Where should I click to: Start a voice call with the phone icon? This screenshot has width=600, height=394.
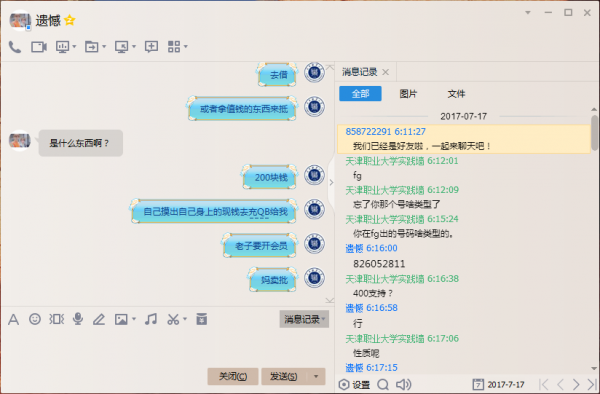click(15, 47)
